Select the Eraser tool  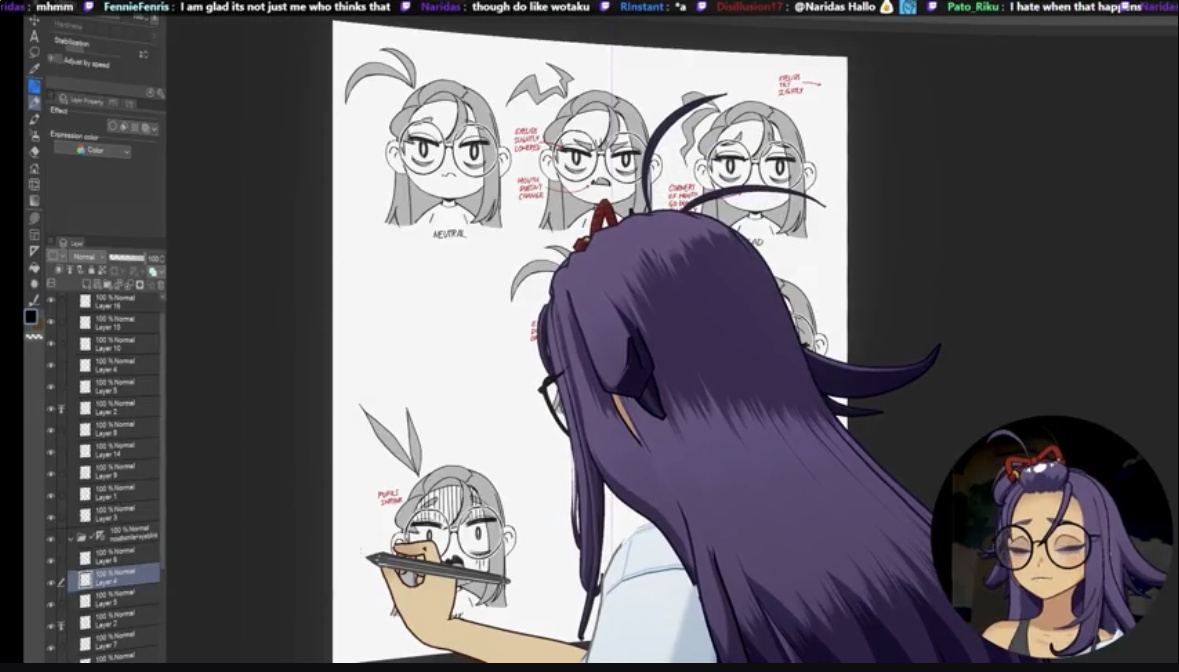[x=35, y=152]
